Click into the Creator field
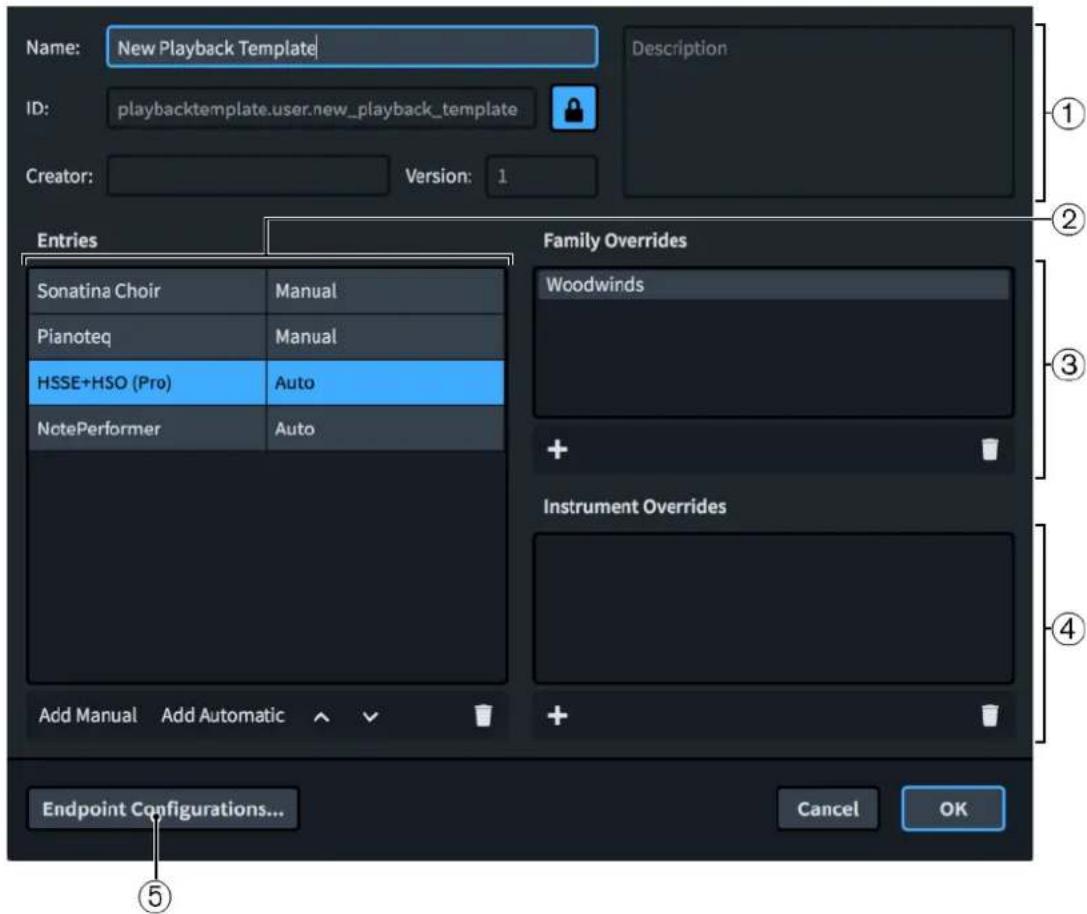 pos(248,176)
